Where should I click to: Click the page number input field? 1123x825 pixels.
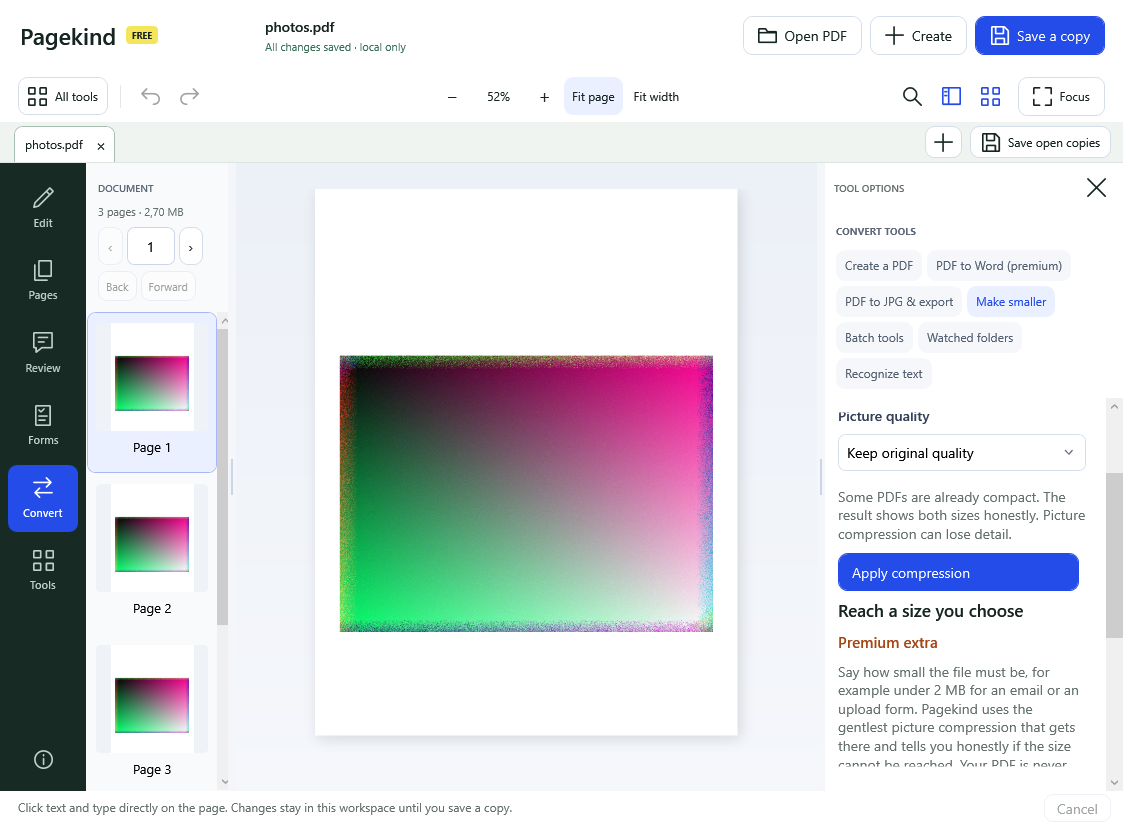coord(150,247)
